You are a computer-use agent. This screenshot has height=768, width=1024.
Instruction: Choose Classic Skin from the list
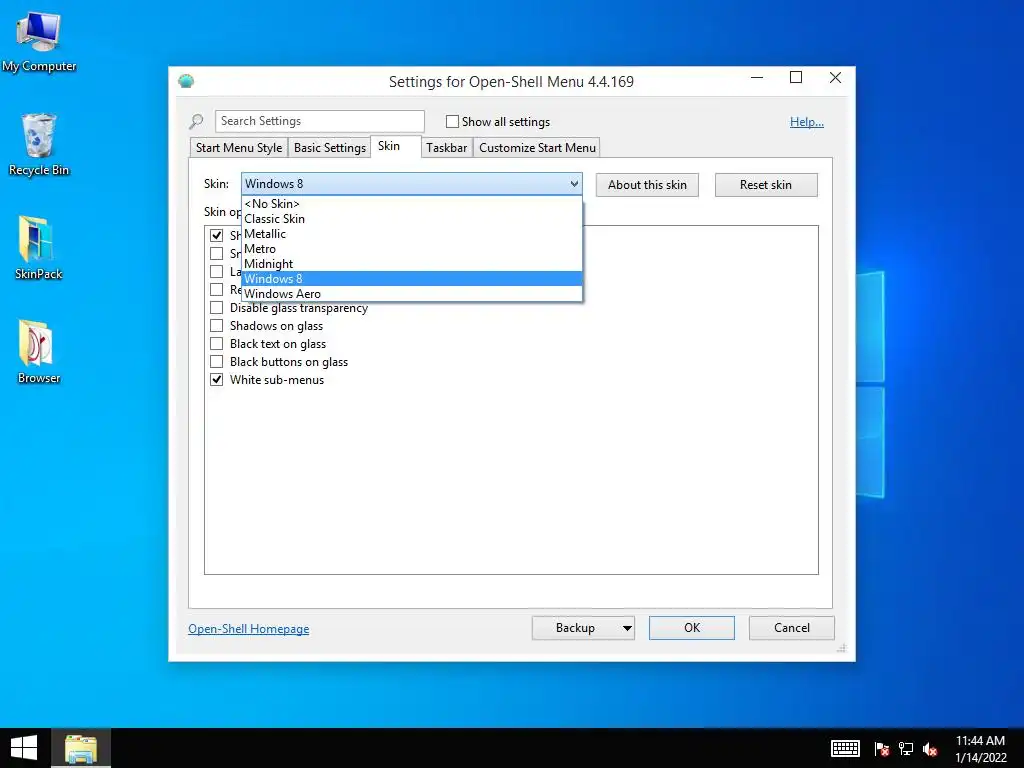411,219
